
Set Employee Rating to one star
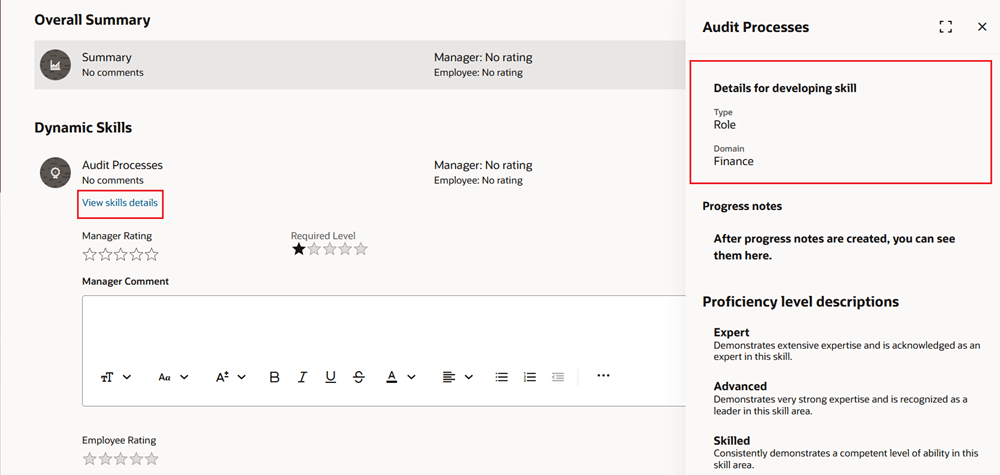coord(90,458)
